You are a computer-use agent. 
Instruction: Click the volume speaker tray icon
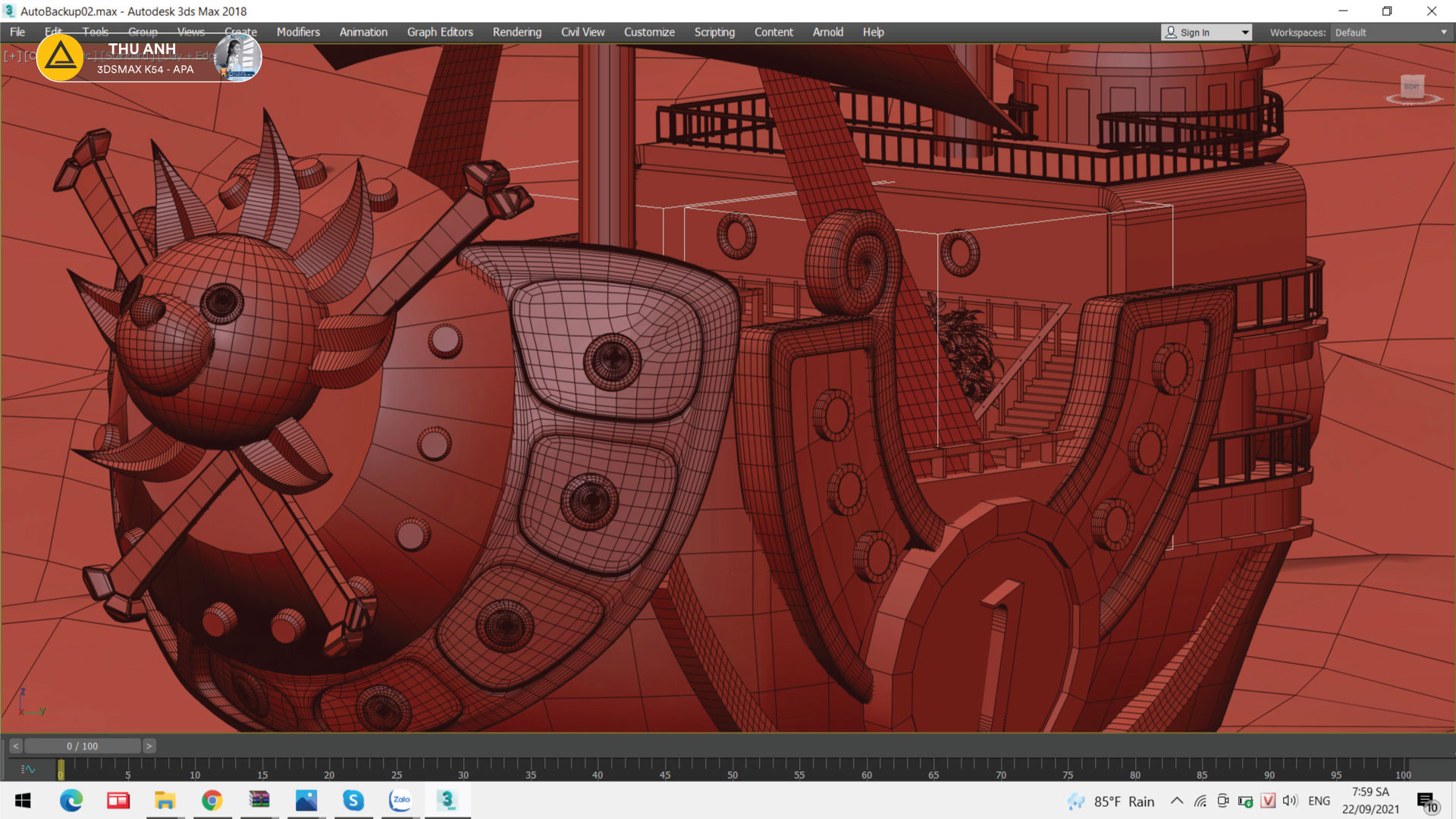pyautogui.click(x=1290, y=801)
